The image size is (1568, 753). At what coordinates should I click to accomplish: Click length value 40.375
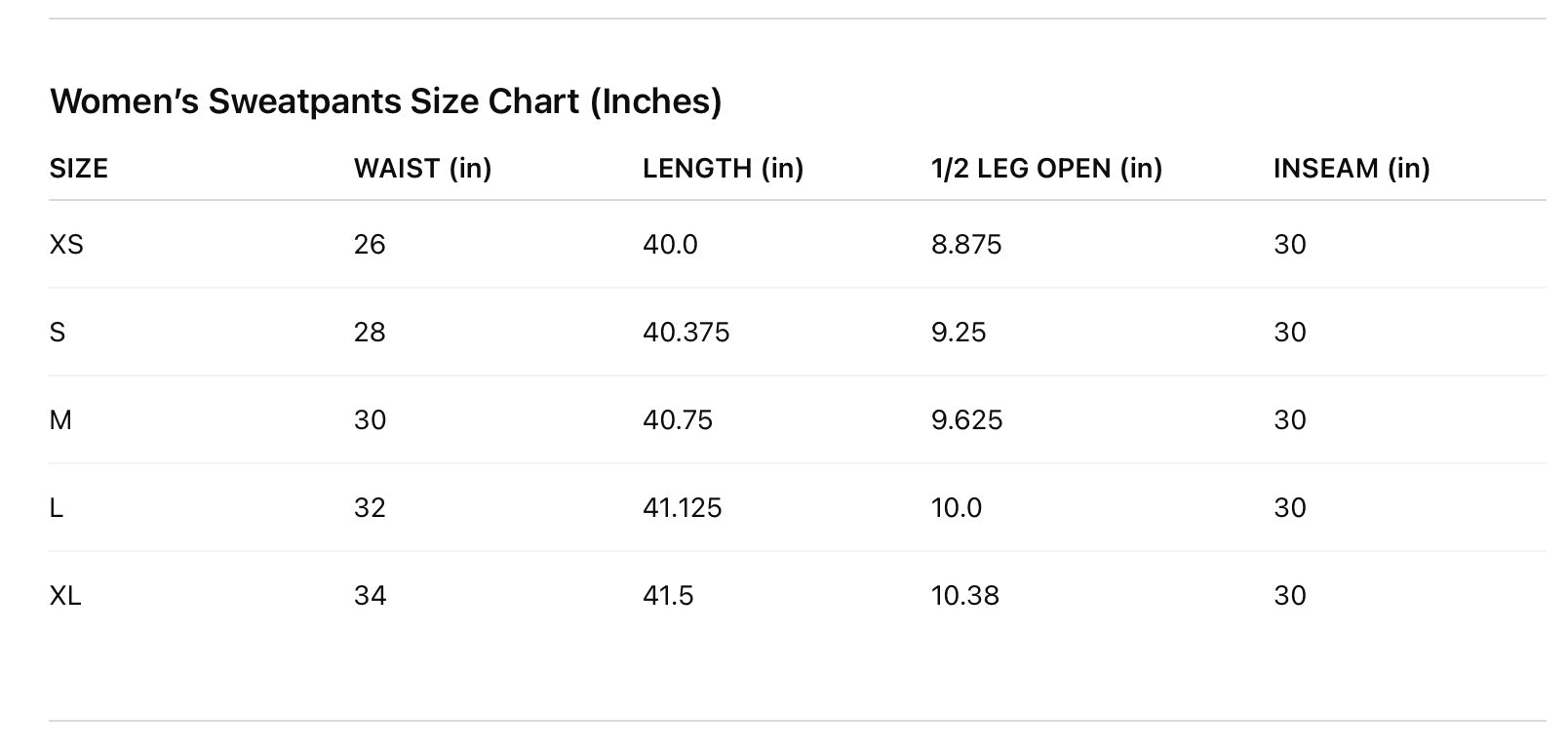click(686, 333)
